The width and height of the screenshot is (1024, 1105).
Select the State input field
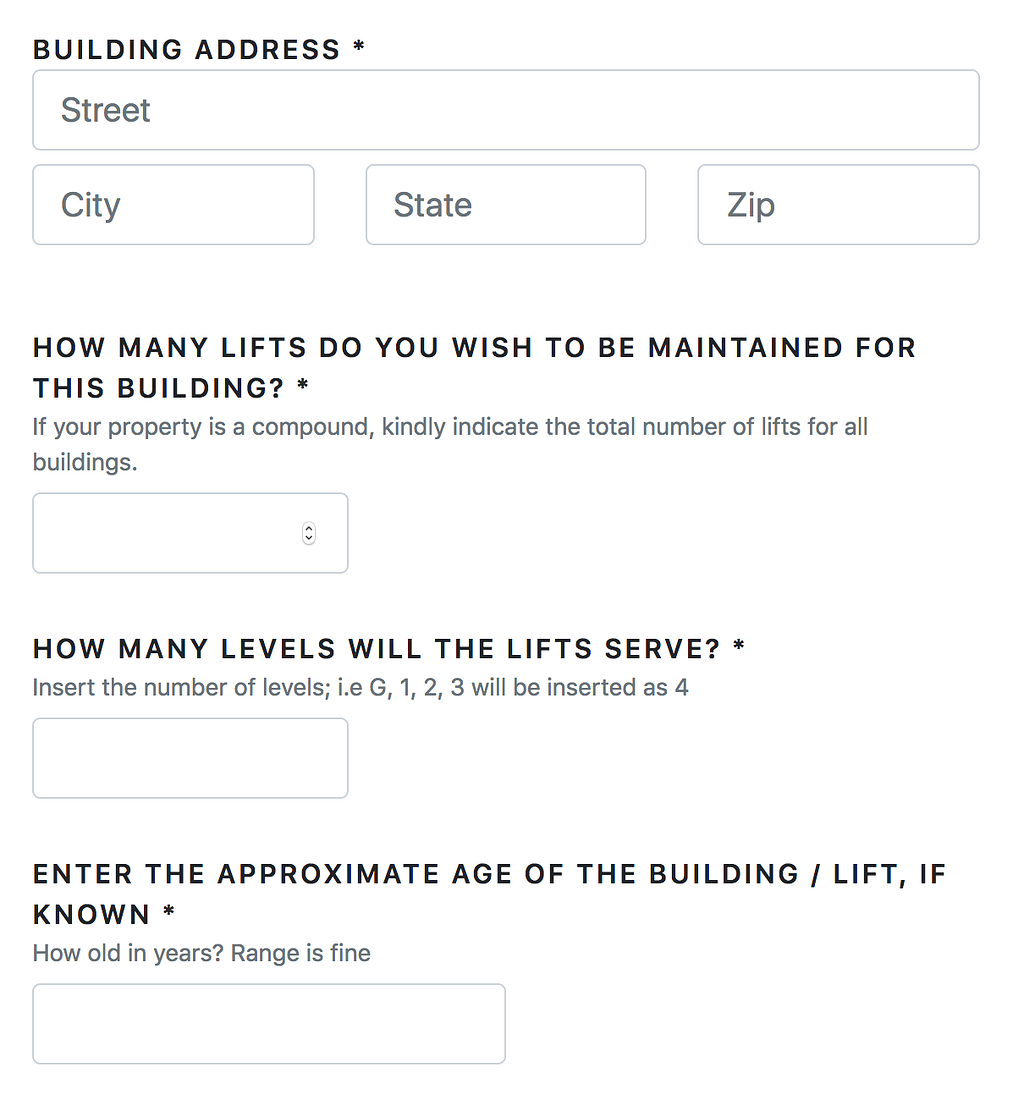point(505,205)
